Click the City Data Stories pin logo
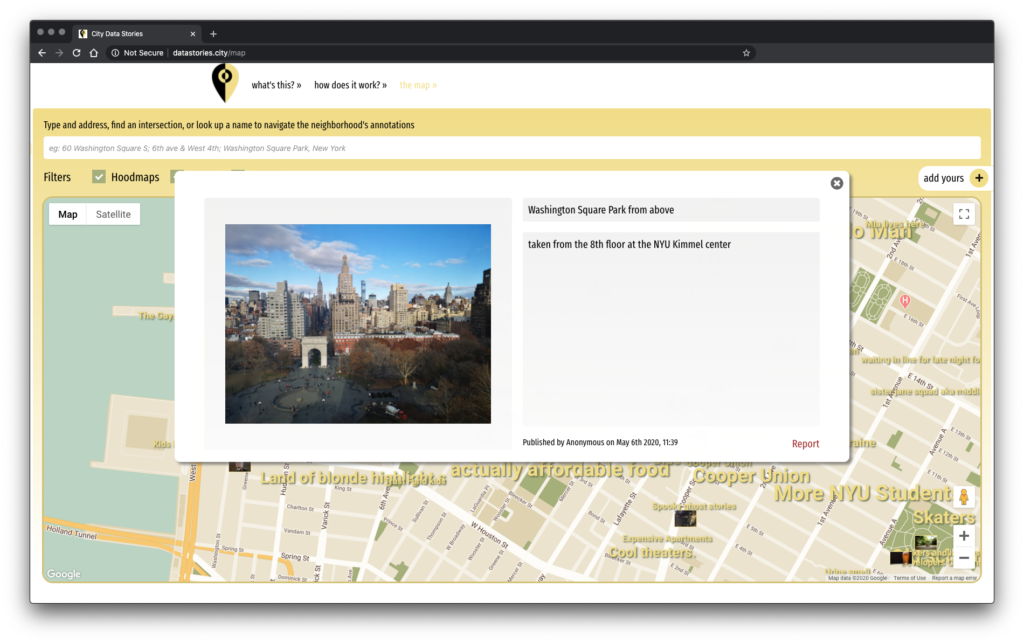The image size is (1024, 643). pyautogui.click(x=225, y=84)
